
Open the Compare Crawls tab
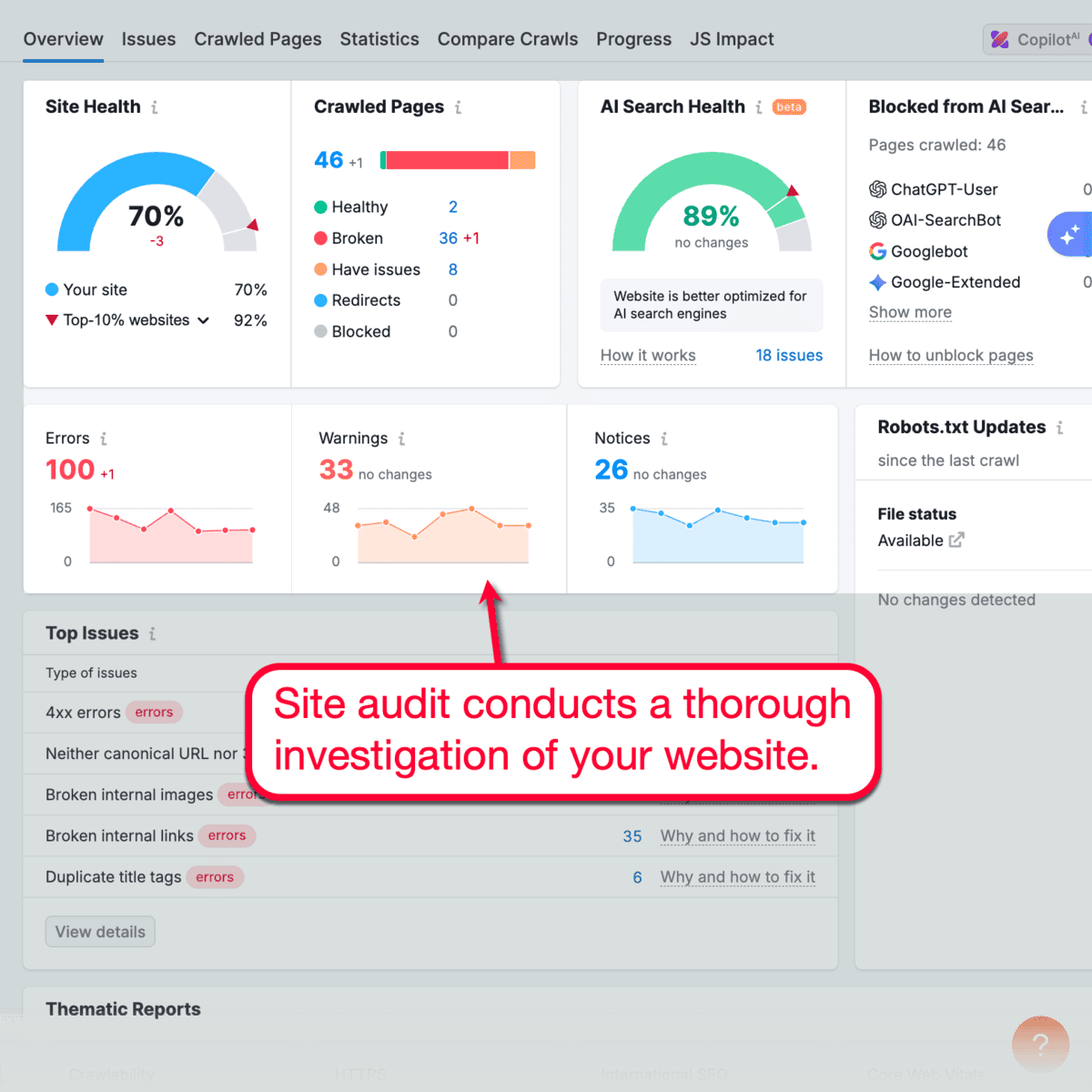pos(508,39)
